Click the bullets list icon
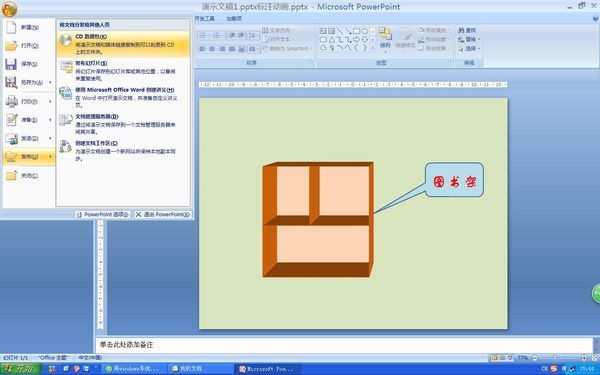This screenshot has height=375, width=600. [x=203, y=35]
